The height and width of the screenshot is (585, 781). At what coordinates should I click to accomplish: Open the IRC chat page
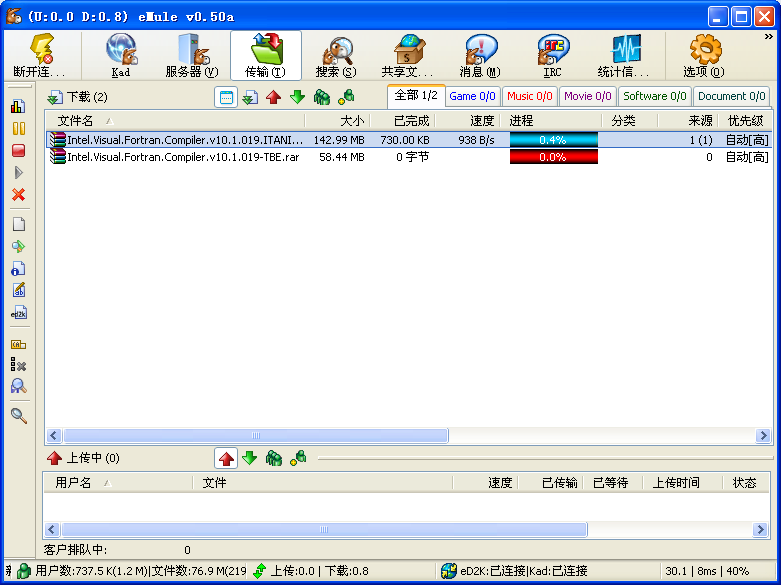point(552,55)
